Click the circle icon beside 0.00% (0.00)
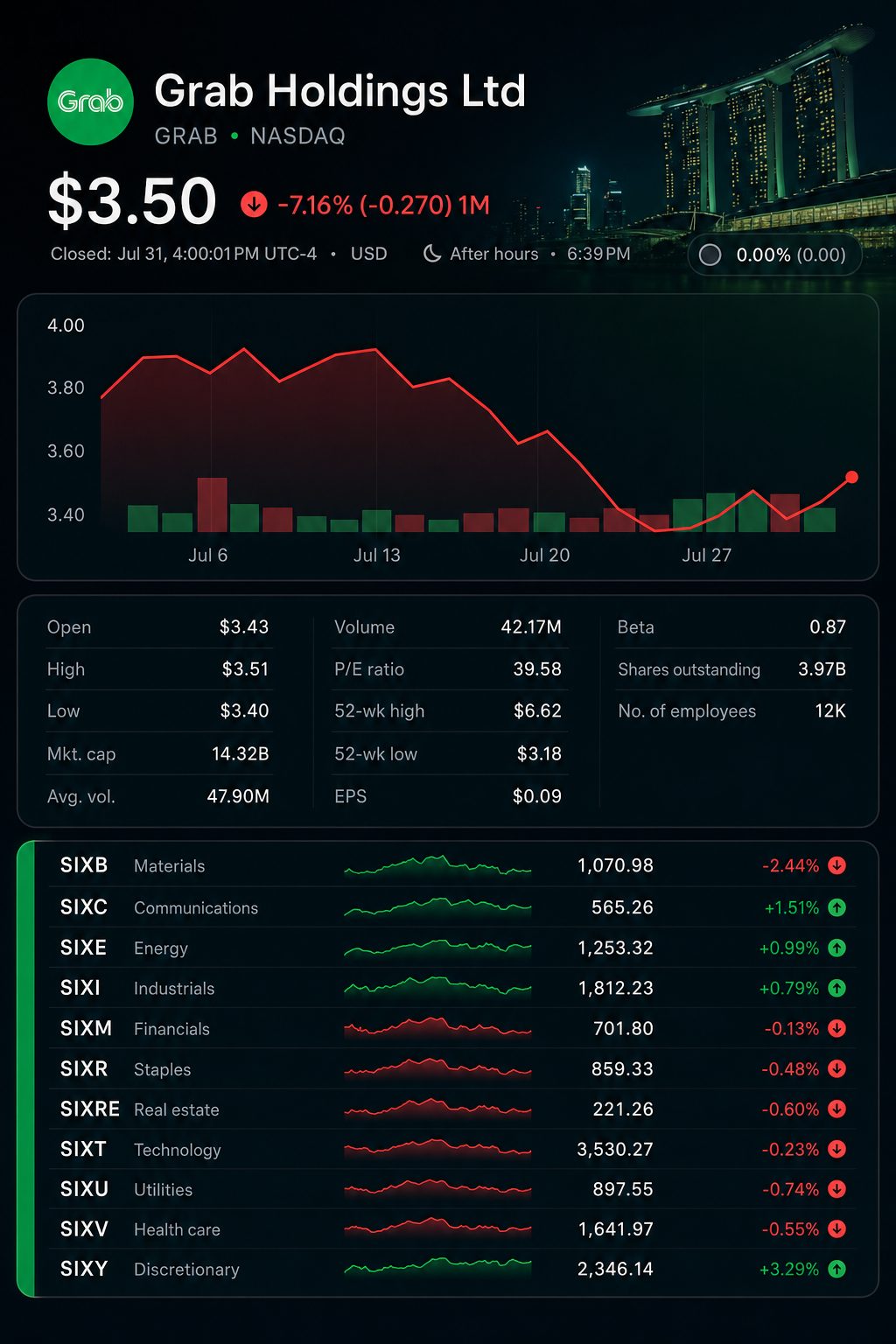 coord(710,255)
